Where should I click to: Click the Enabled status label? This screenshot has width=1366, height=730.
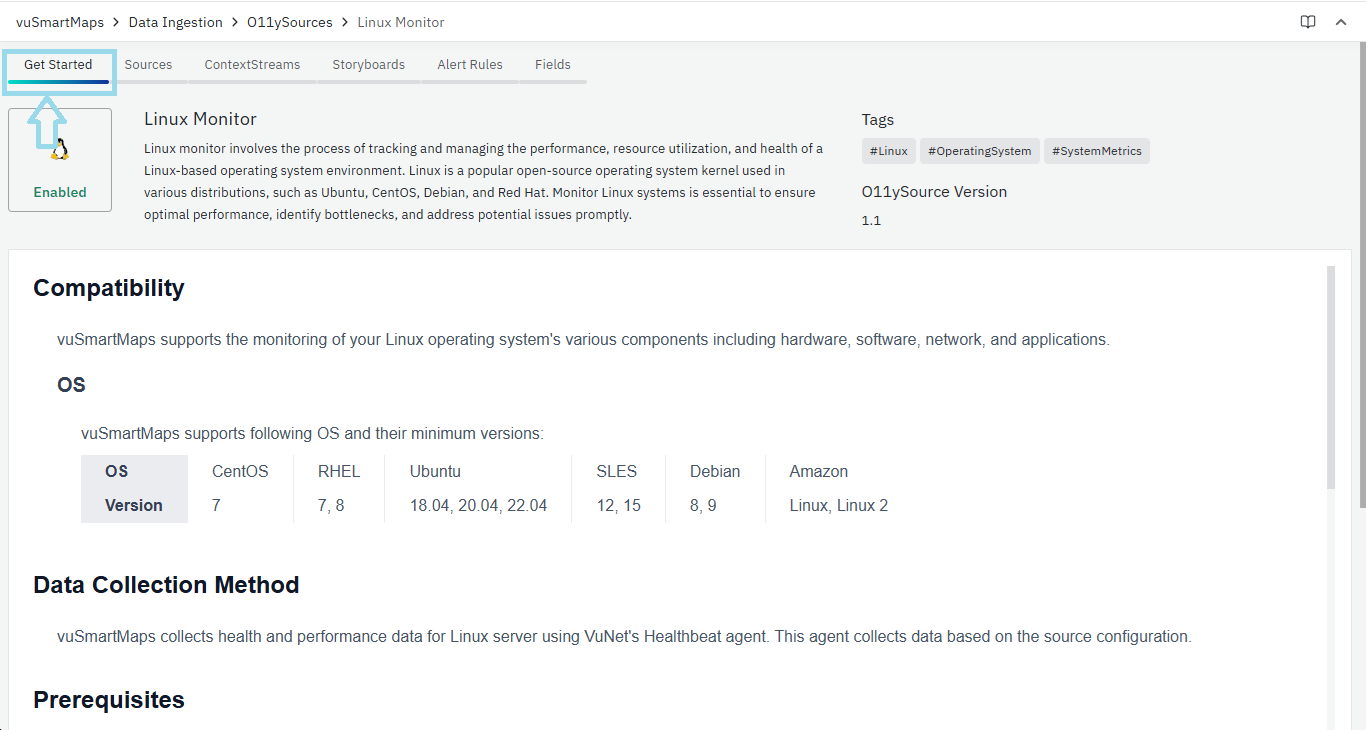tap(59, 192)
